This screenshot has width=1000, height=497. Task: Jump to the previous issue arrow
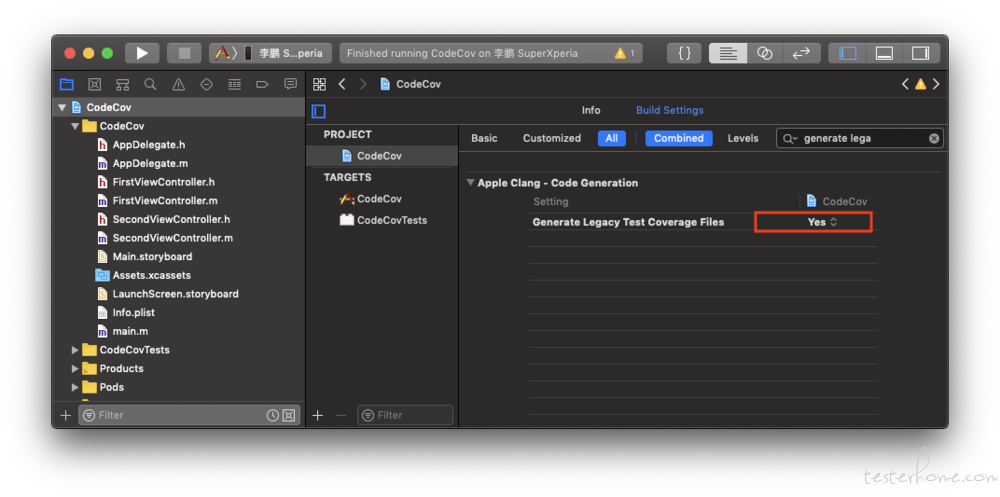coord(905,84)
